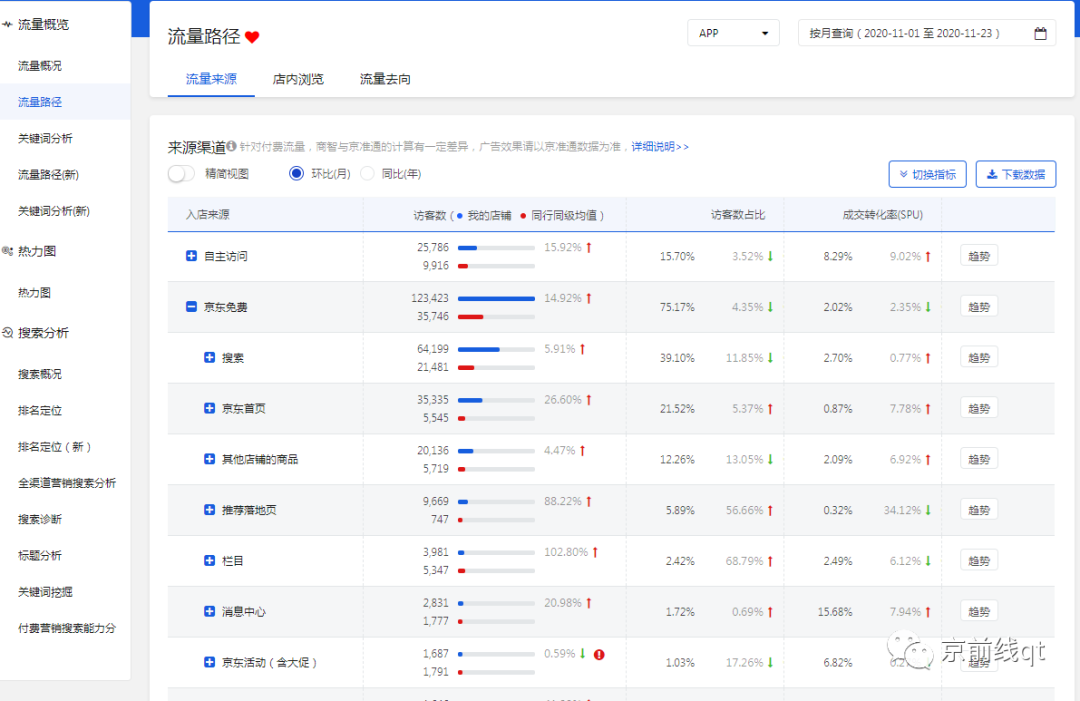Screen dimensions: 1080x701
Task: Click the 15.68% conversion rate value
Action: (x=835, y=611)
